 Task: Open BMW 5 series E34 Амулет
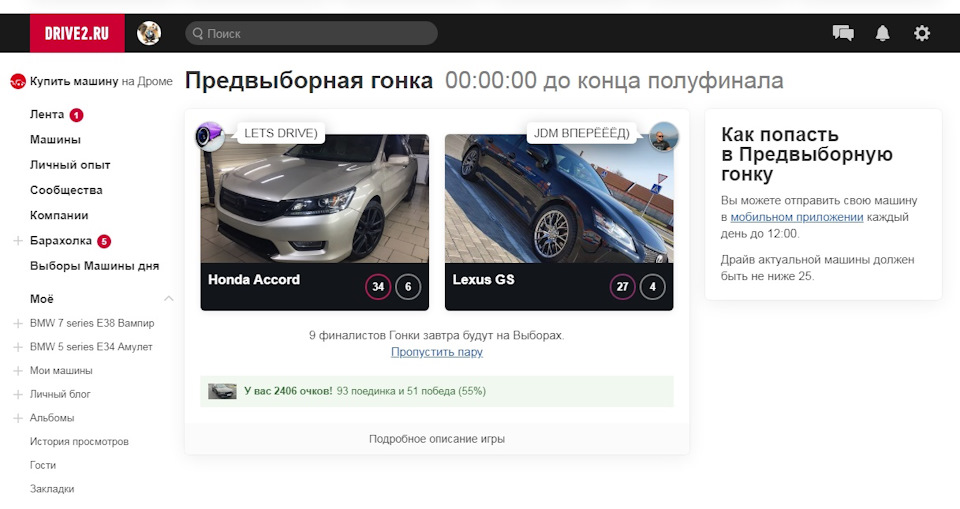tap(91, 347)
